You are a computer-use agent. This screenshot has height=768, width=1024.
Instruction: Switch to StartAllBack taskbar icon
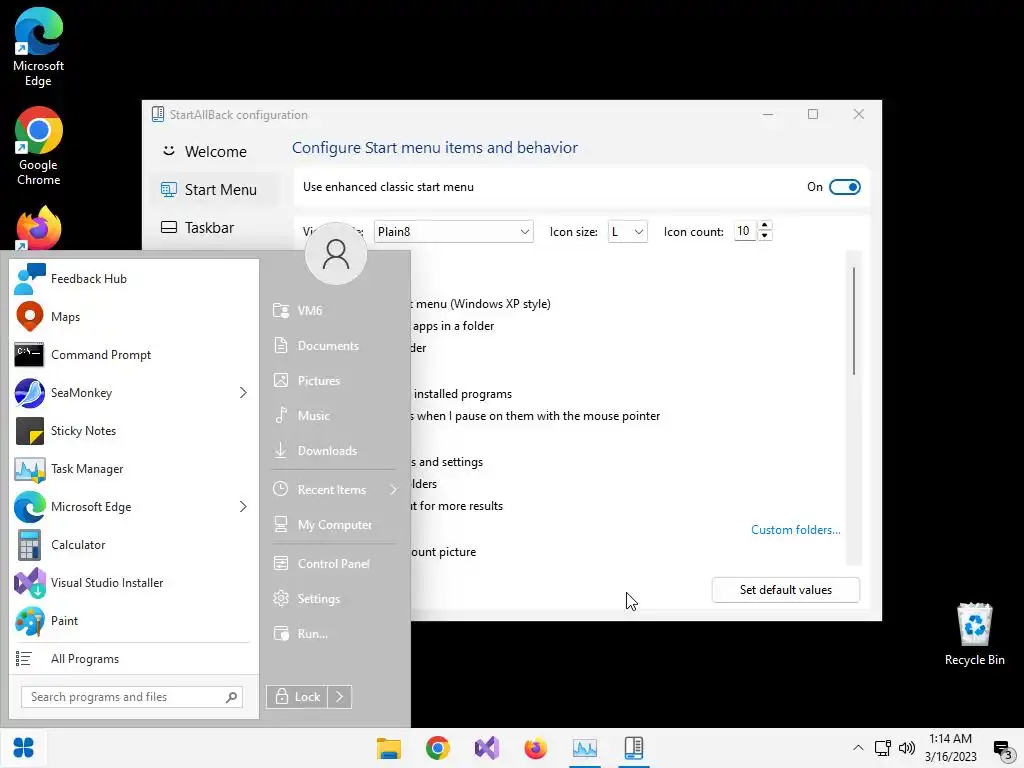633,748
